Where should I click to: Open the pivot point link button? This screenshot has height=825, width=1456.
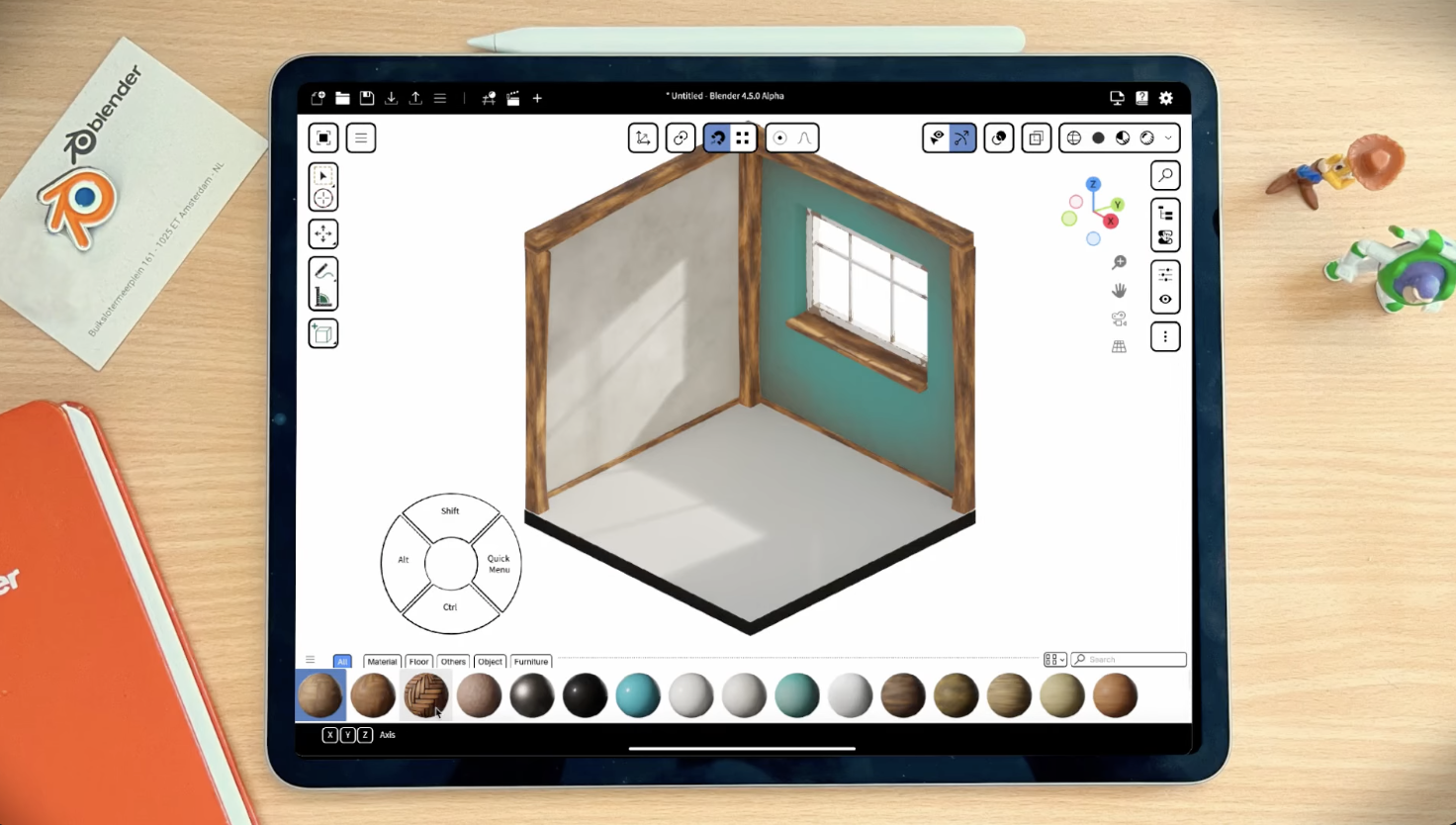681,137
